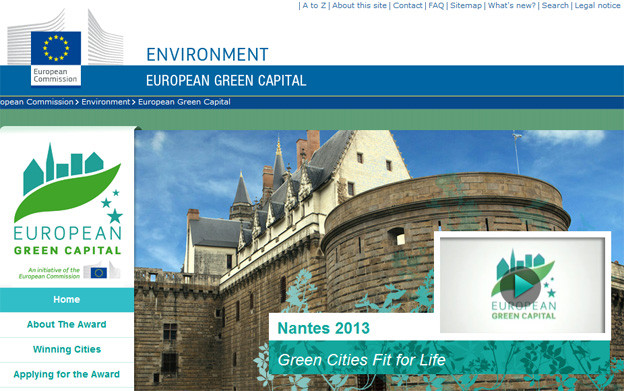Click the small EU flag initiative icon
624x391 pixels.
tap(98, 272)
